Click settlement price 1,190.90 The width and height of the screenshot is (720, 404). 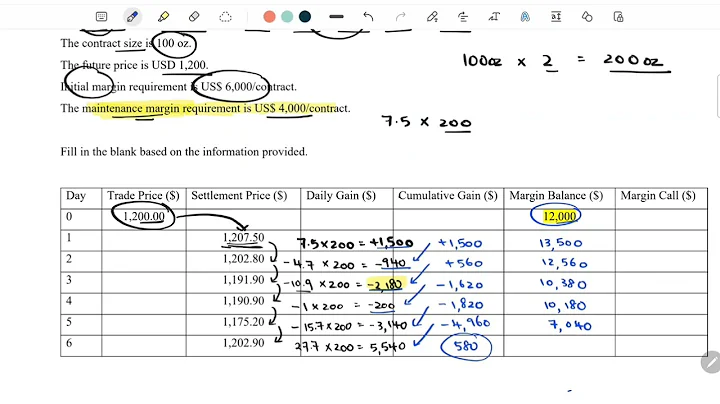click(x=243, y=301)
